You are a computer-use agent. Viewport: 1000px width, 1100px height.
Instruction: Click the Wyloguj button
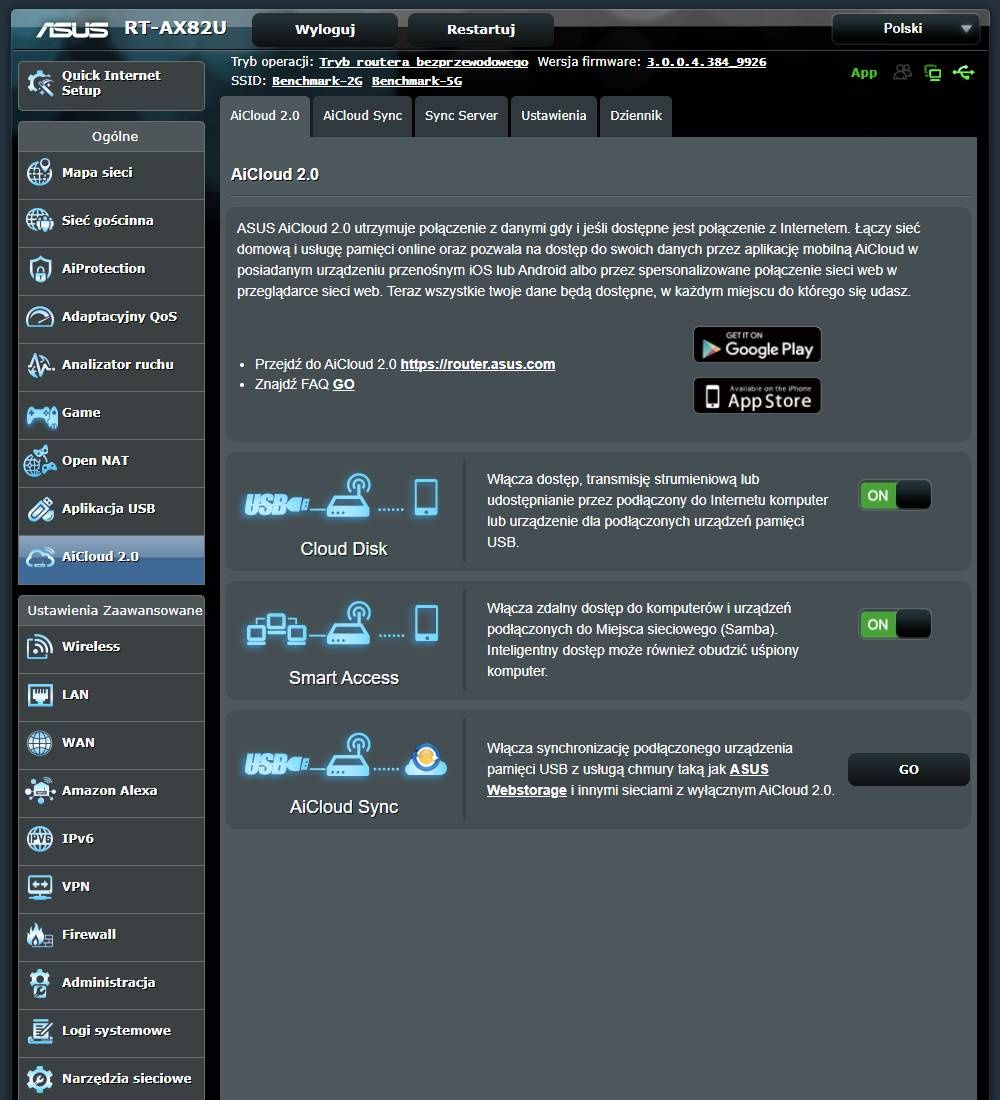tap(325, 29)
